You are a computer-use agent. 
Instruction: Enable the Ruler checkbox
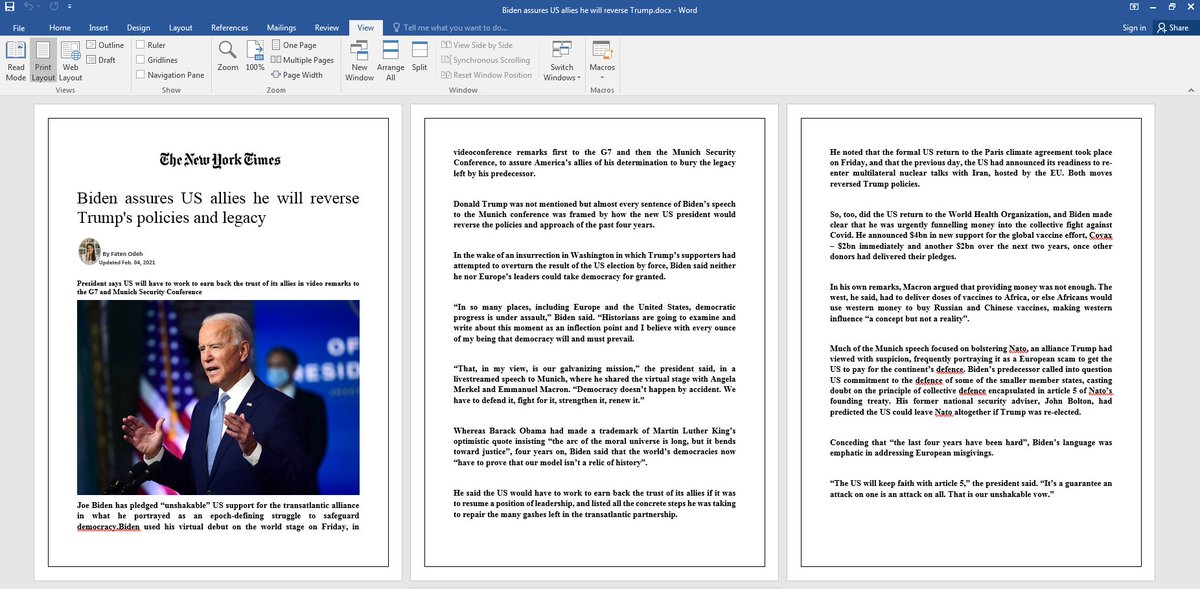[x=149, y=45]
